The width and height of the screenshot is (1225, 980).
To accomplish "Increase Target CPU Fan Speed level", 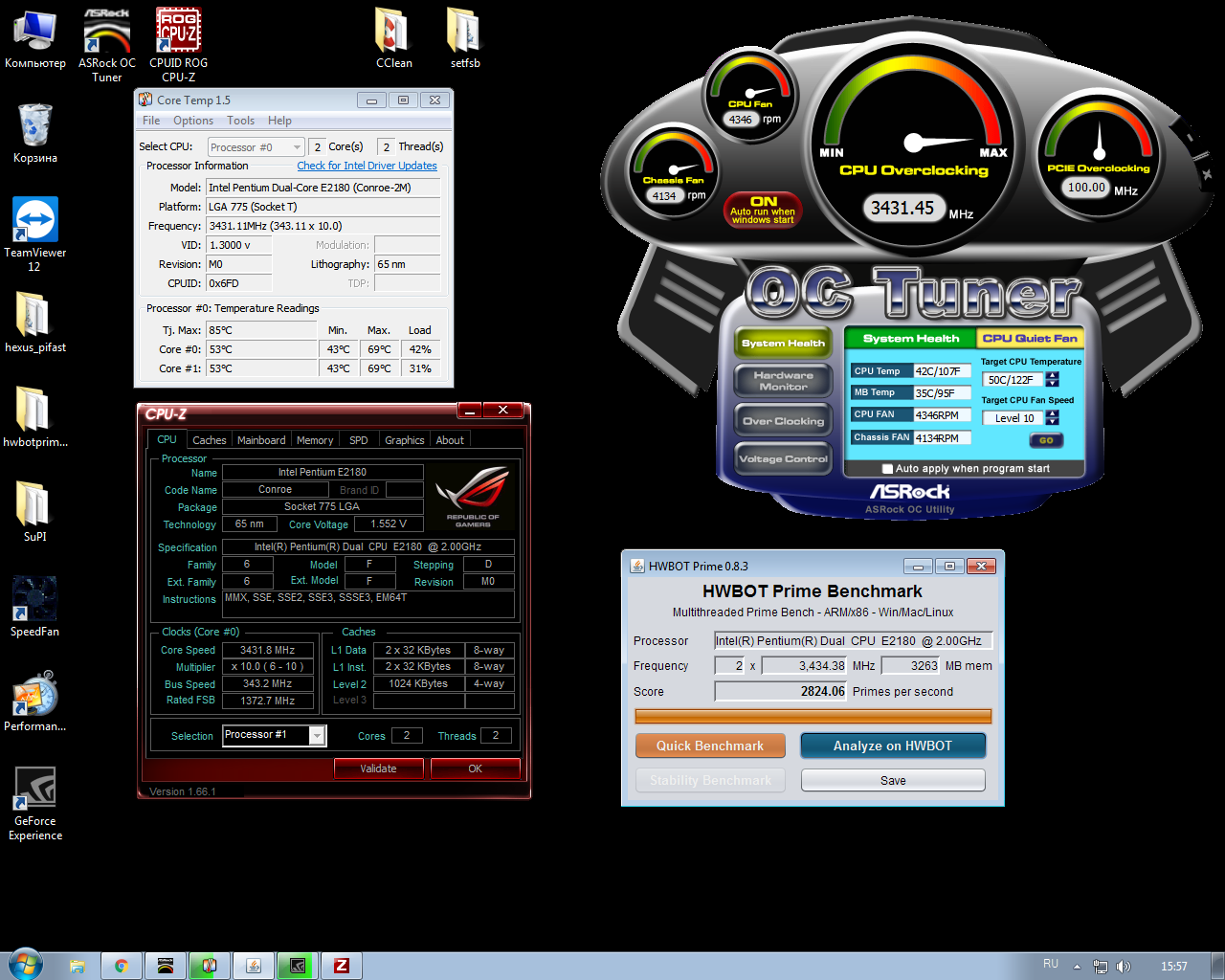I will pos(1053,413).
